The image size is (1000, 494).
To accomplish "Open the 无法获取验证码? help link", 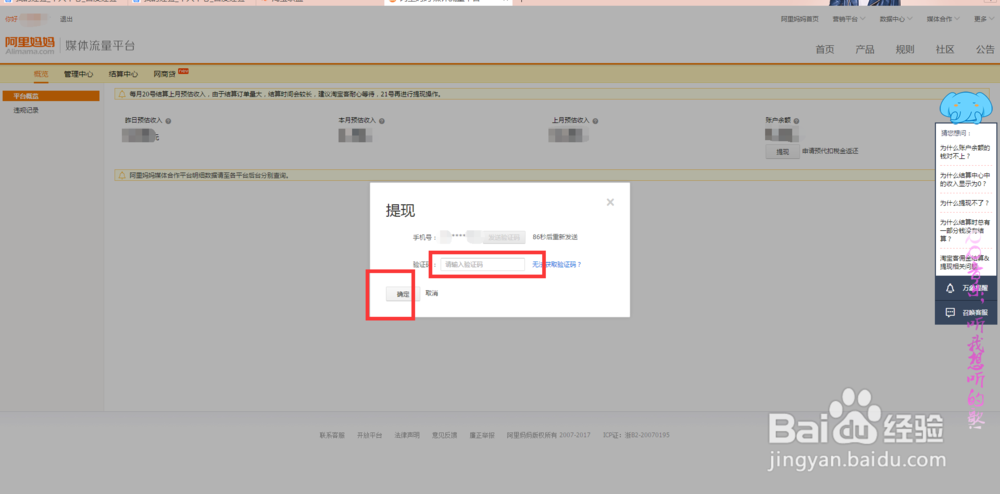I will (x=557, y=264).
